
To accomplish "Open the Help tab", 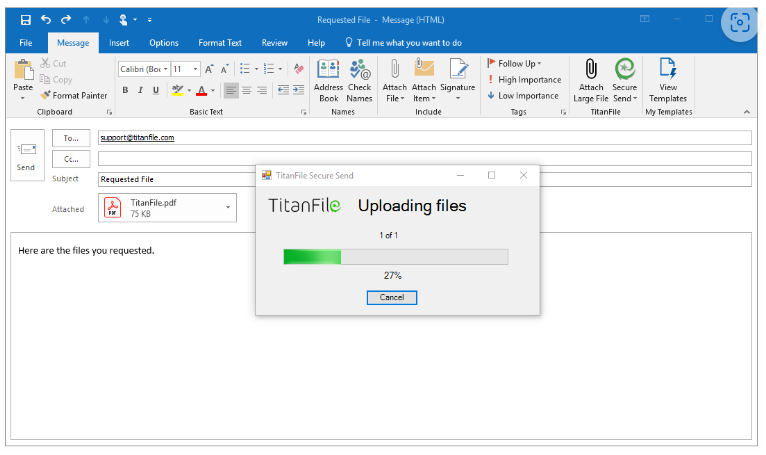I will [x=316, y=43].
